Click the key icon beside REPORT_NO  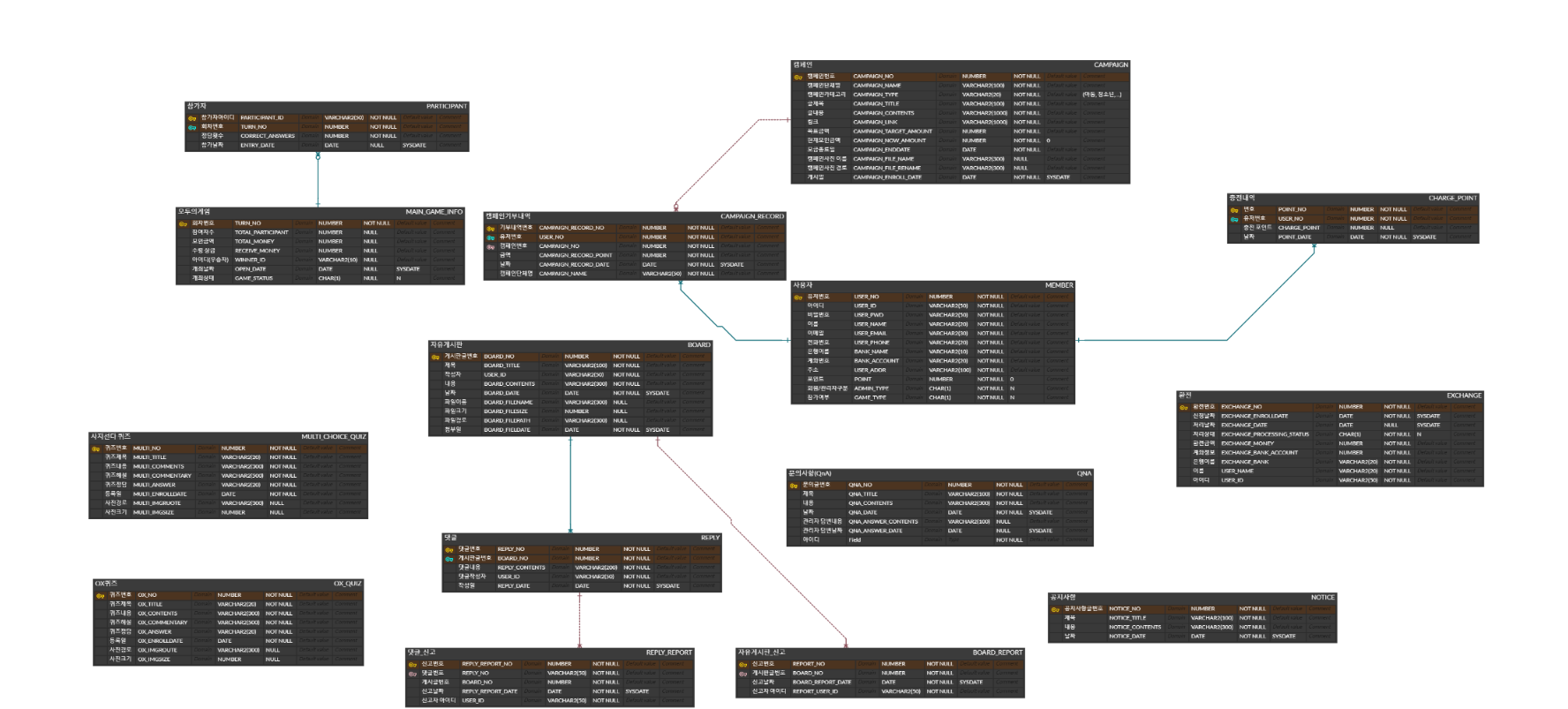coord(743,664)
